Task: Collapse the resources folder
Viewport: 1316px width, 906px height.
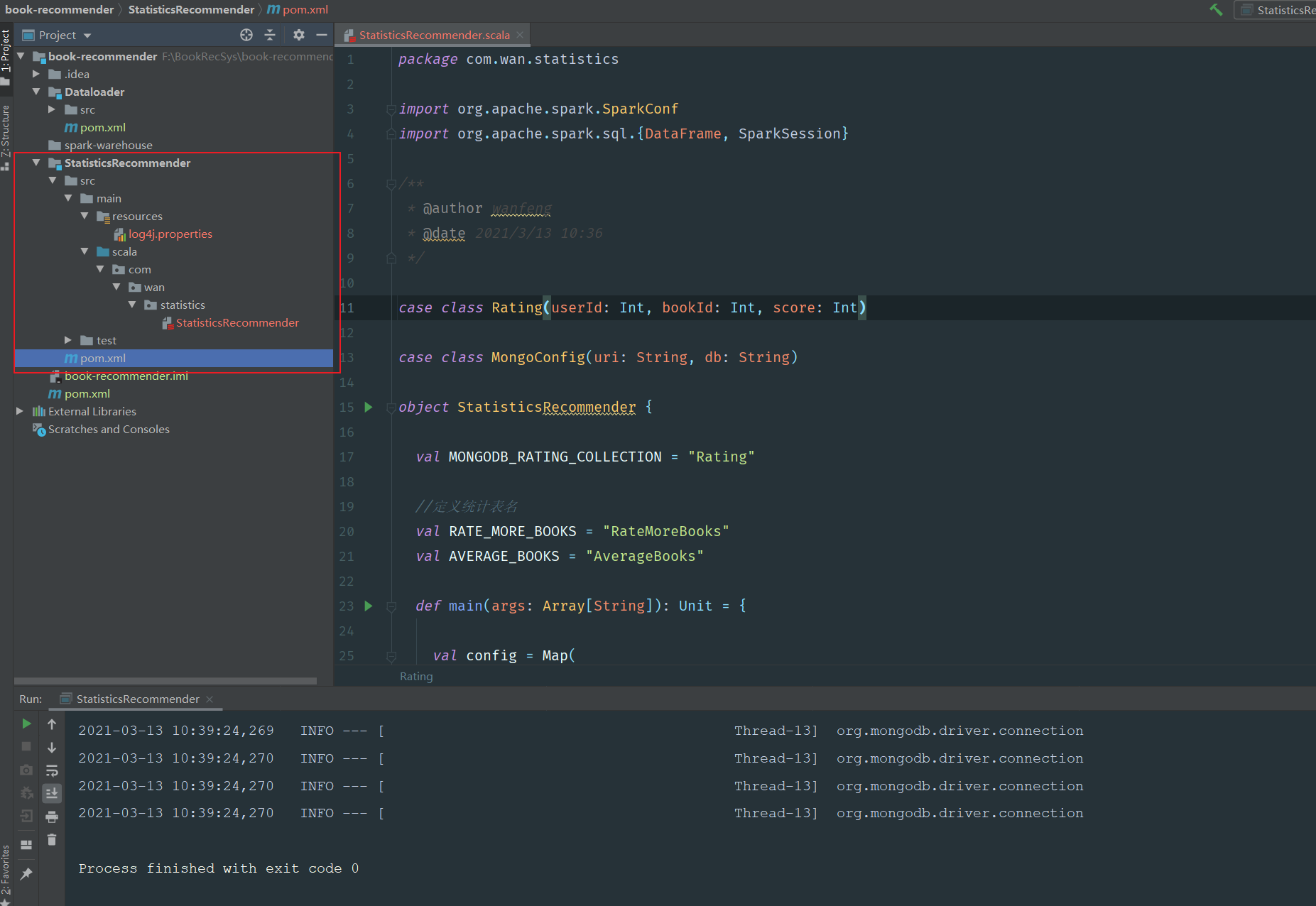Action: click(85, 216)
